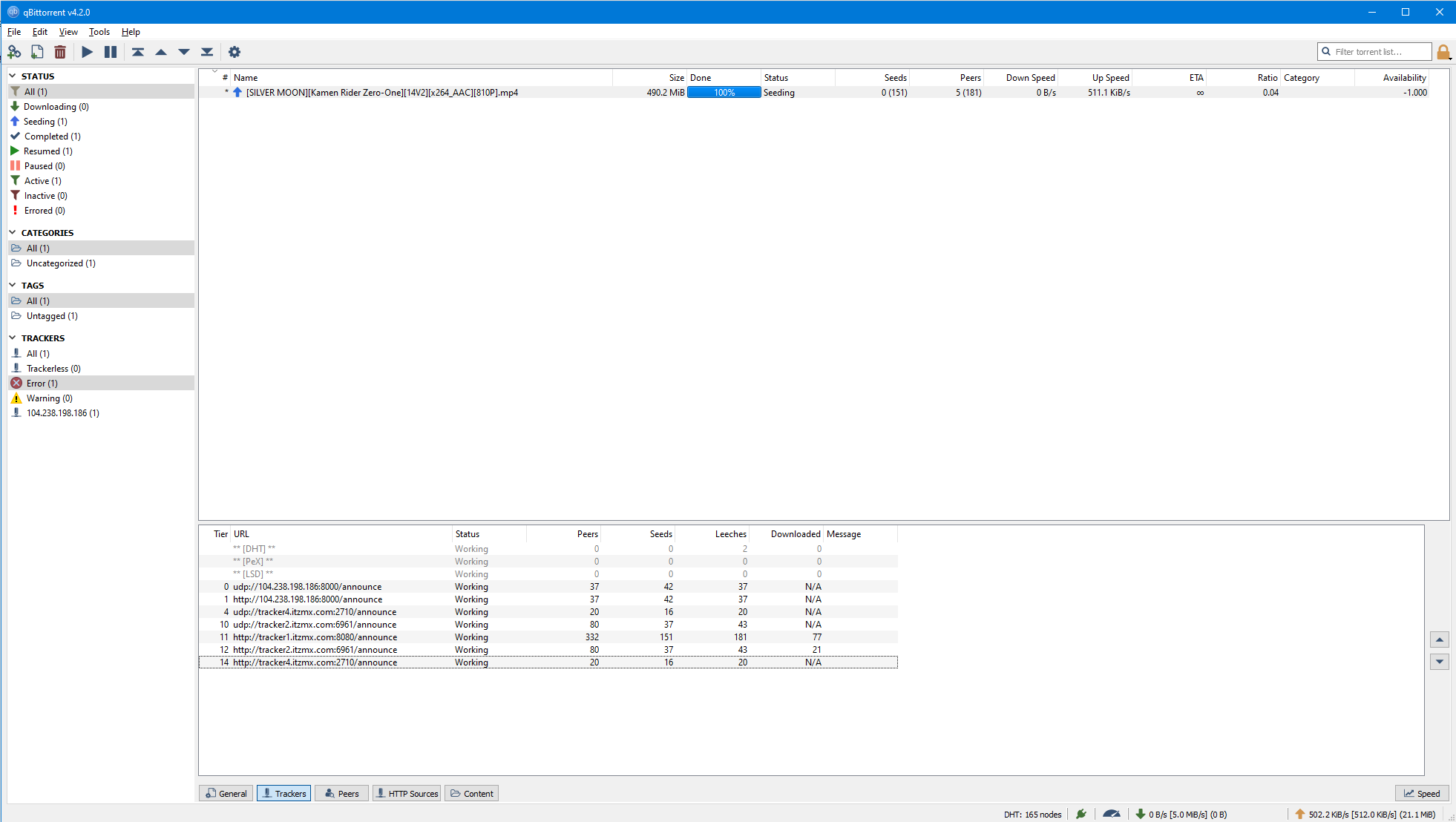Image resolution: width=1456 pixels, height=822 pixels.
Task: Lock qBittorrent using the padlock icon
Action: click(x=1443, y=52)
